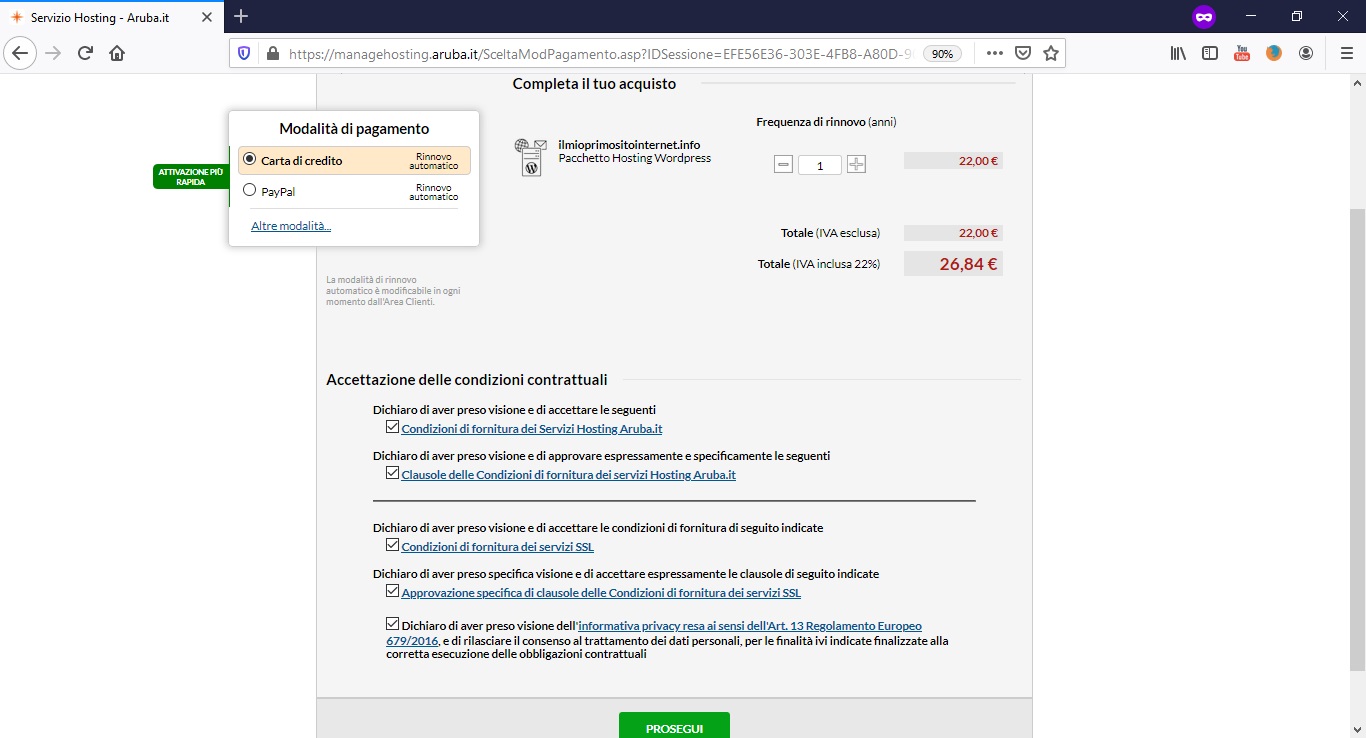Image resolution: width=1366 pixels, height=738 pixels.
Task: Close the Servizio Hosting tab
Action: (205, 17)
